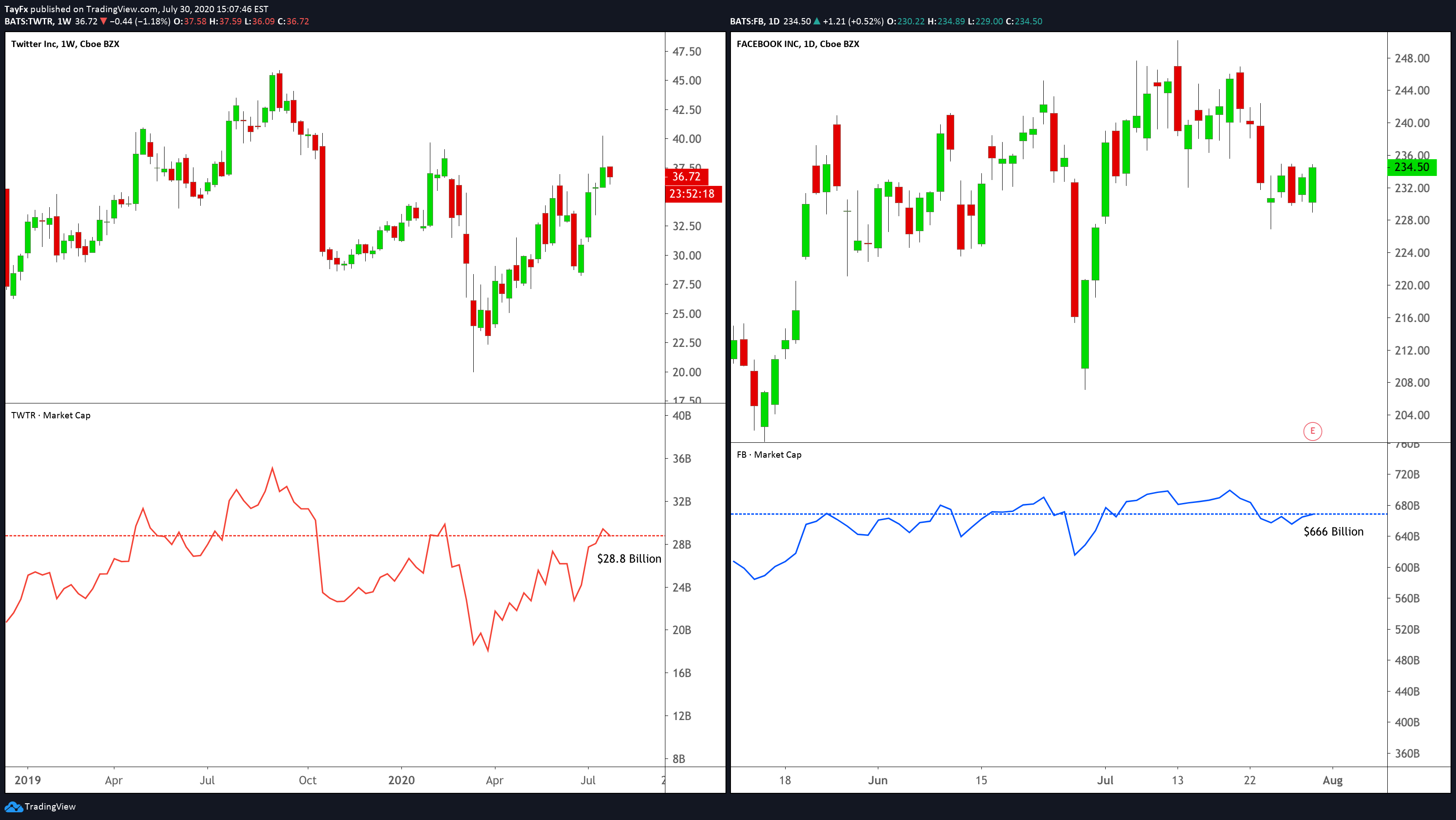The image size is (1456, 820).
Task: Select the FACEBOOK INC, 1D chart title
Action: coord(797,44)
